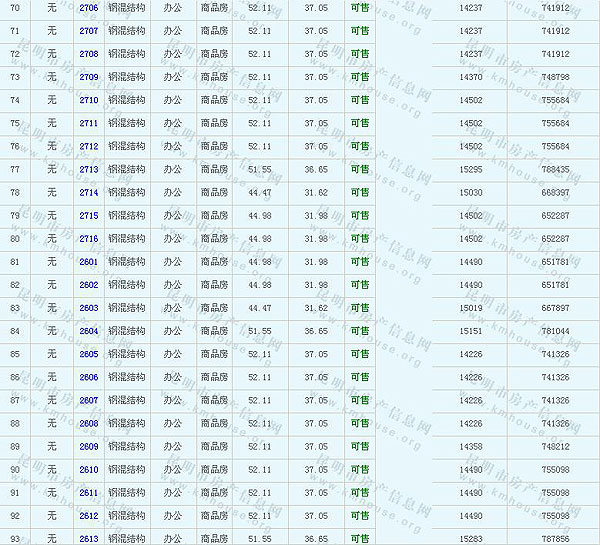This screenshot has width=600, height=545.
Task: Open room 2707 details link
Action: [x=89, y=31]
